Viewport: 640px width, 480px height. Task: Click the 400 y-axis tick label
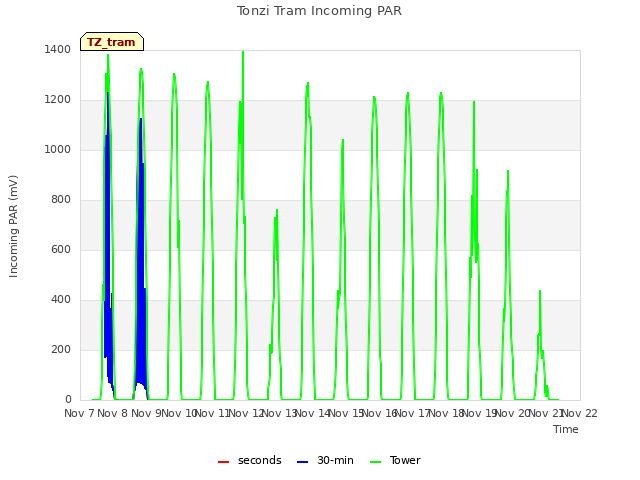[61, 300]
